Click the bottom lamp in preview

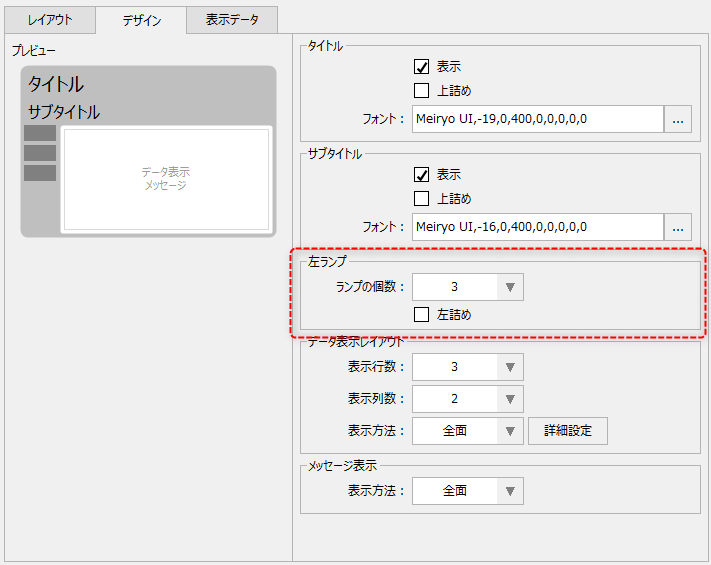tap(40, 173)
